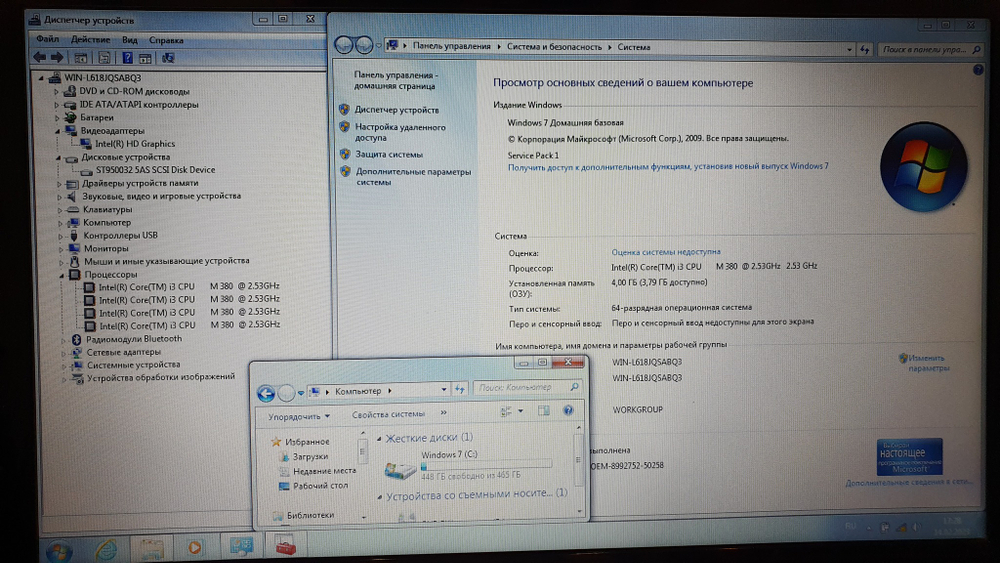
Task: Expand Контроллеры USB node
Action: click(61, 236)
